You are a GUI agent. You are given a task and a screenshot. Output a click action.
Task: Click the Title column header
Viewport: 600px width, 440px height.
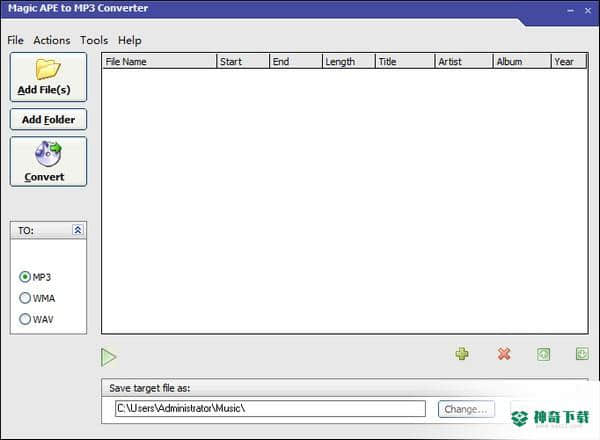[x=405, y=62]
